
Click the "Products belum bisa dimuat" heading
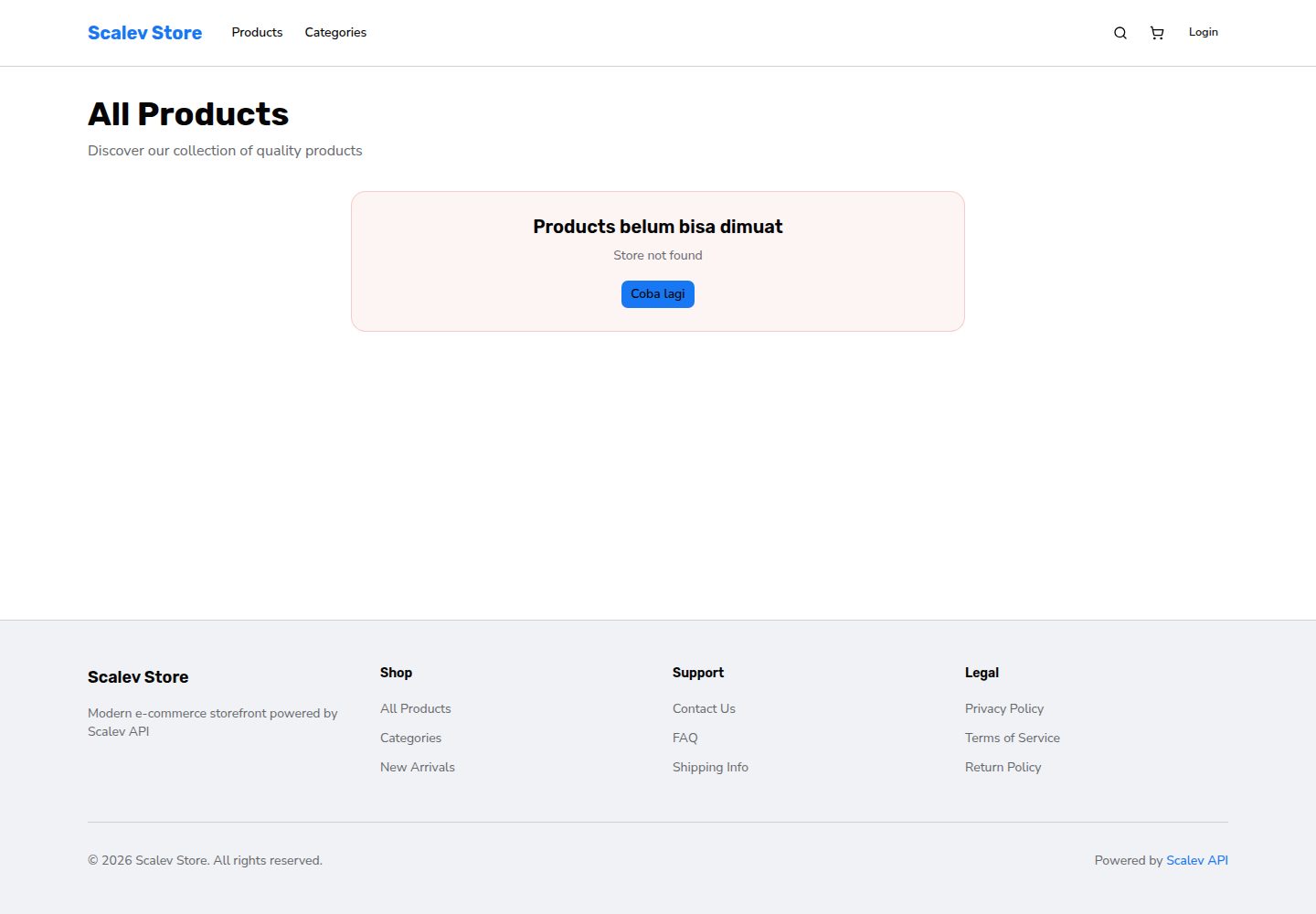pyautogui.click(x=658, y=227)
